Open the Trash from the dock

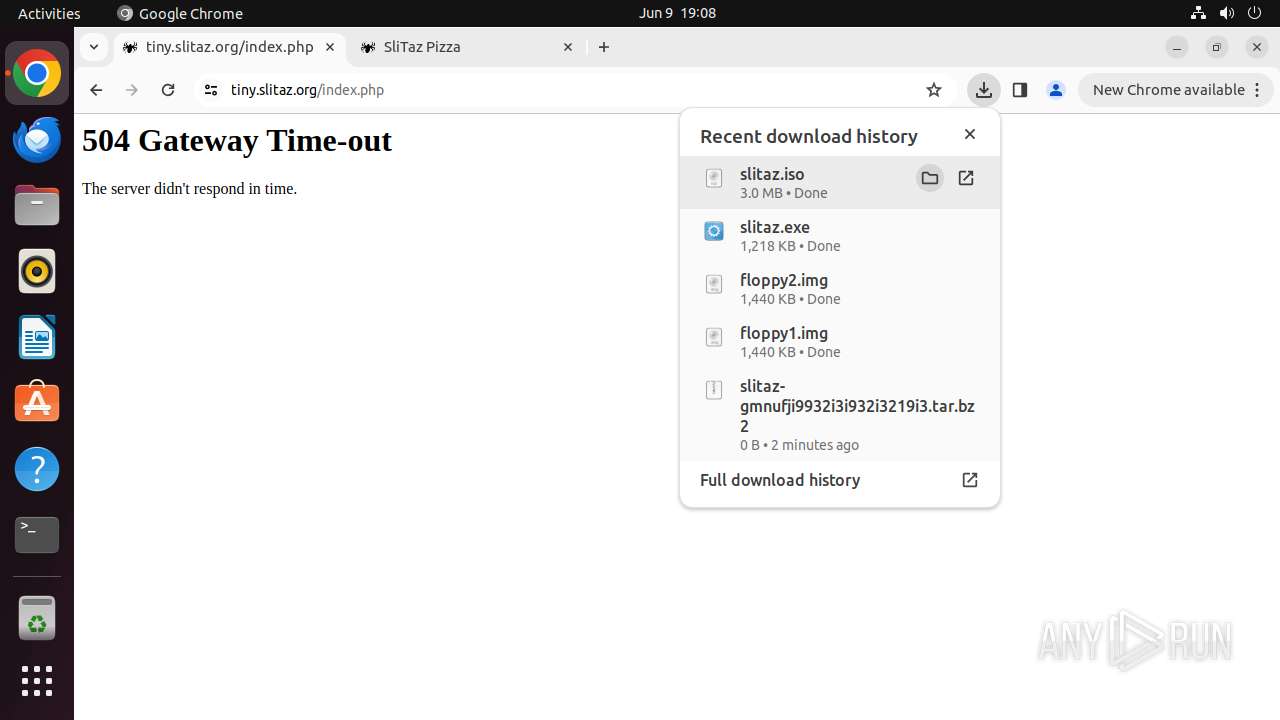tap(37, 618)
